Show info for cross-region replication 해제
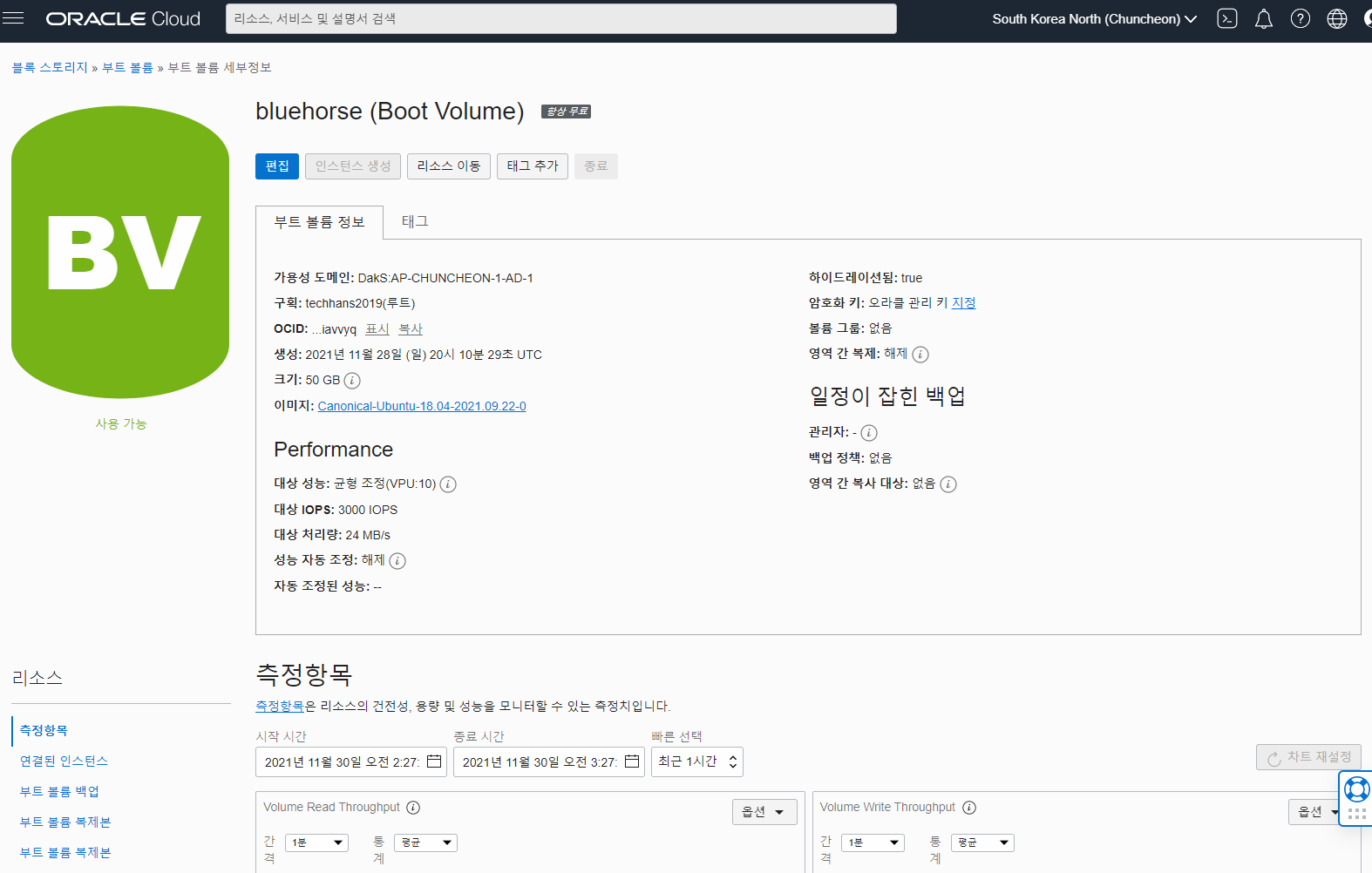This screenshot has height=873, width=1372. click(x=920, y=355)
